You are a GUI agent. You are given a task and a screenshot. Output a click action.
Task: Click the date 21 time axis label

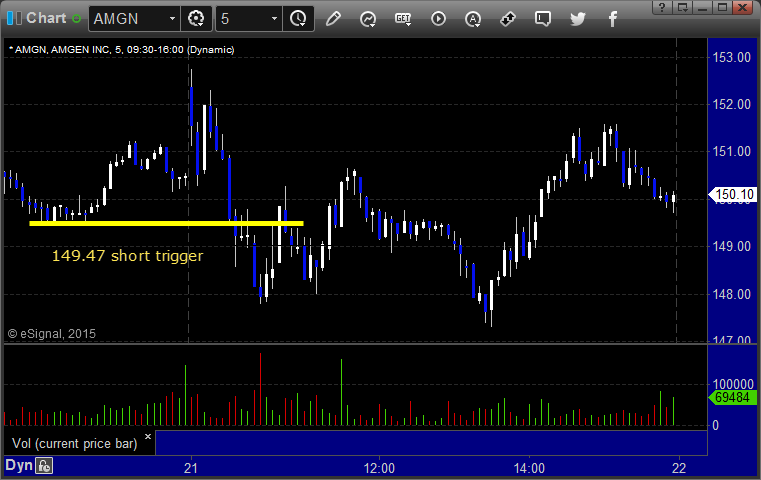[191, 468]
